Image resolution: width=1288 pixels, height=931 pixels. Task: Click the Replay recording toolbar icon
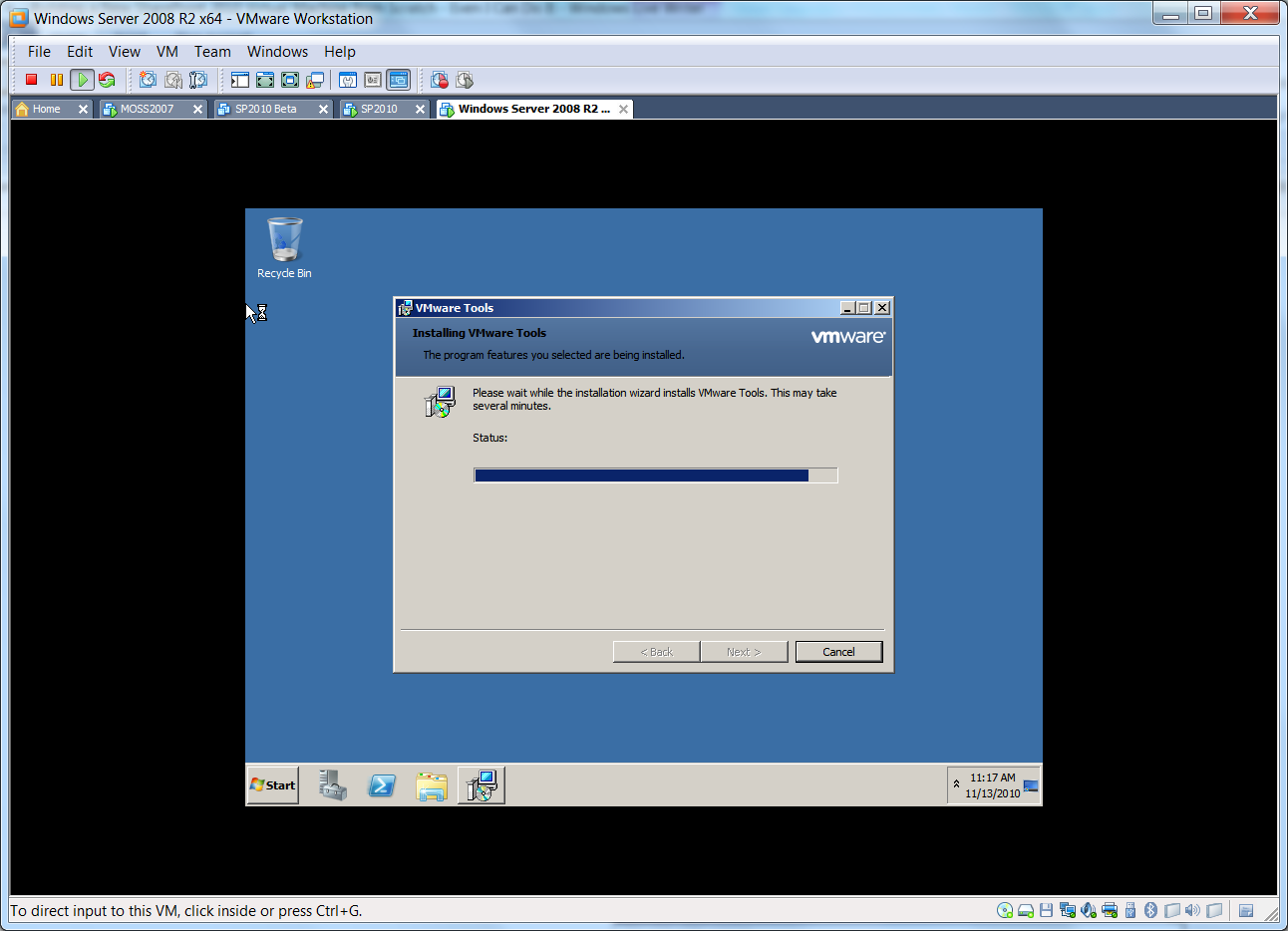(x=465, y=80)
